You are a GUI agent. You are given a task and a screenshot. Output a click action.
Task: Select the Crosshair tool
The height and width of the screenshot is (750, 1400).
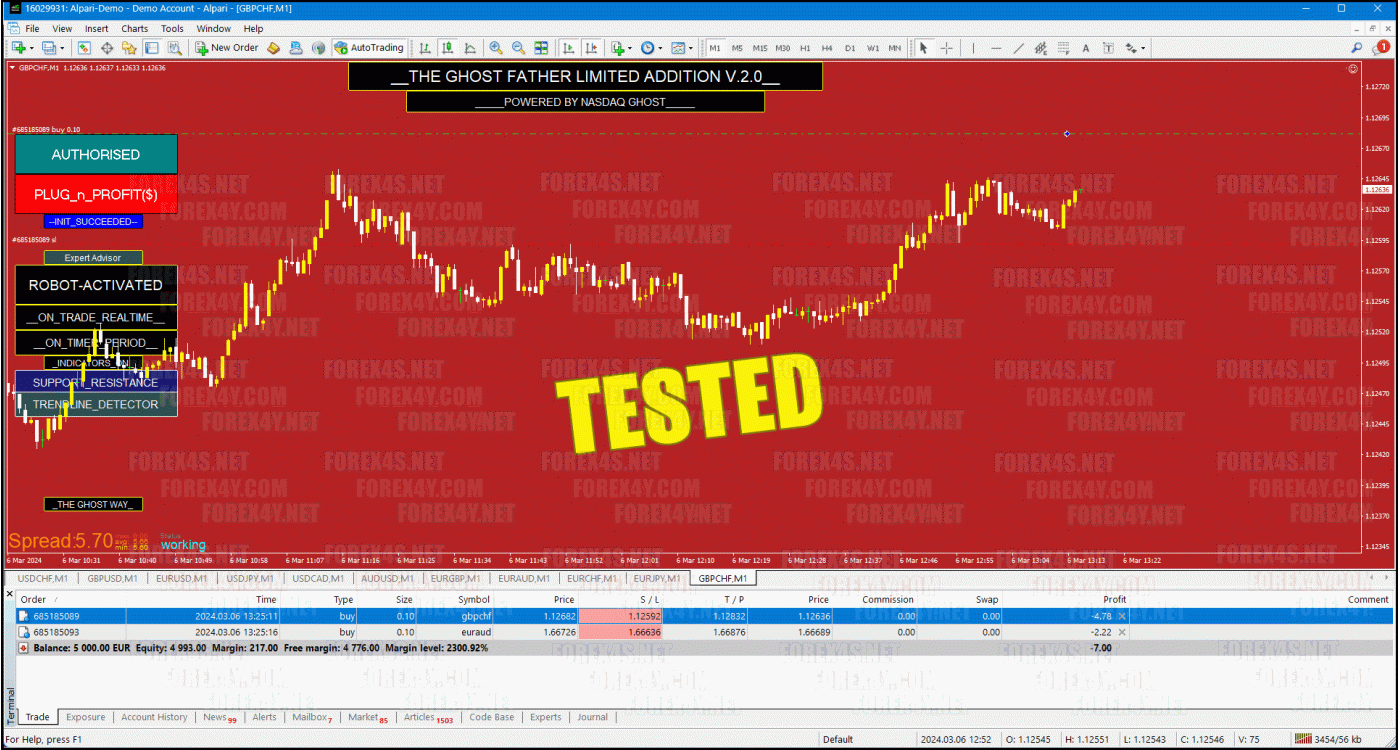tap(946, 48)
